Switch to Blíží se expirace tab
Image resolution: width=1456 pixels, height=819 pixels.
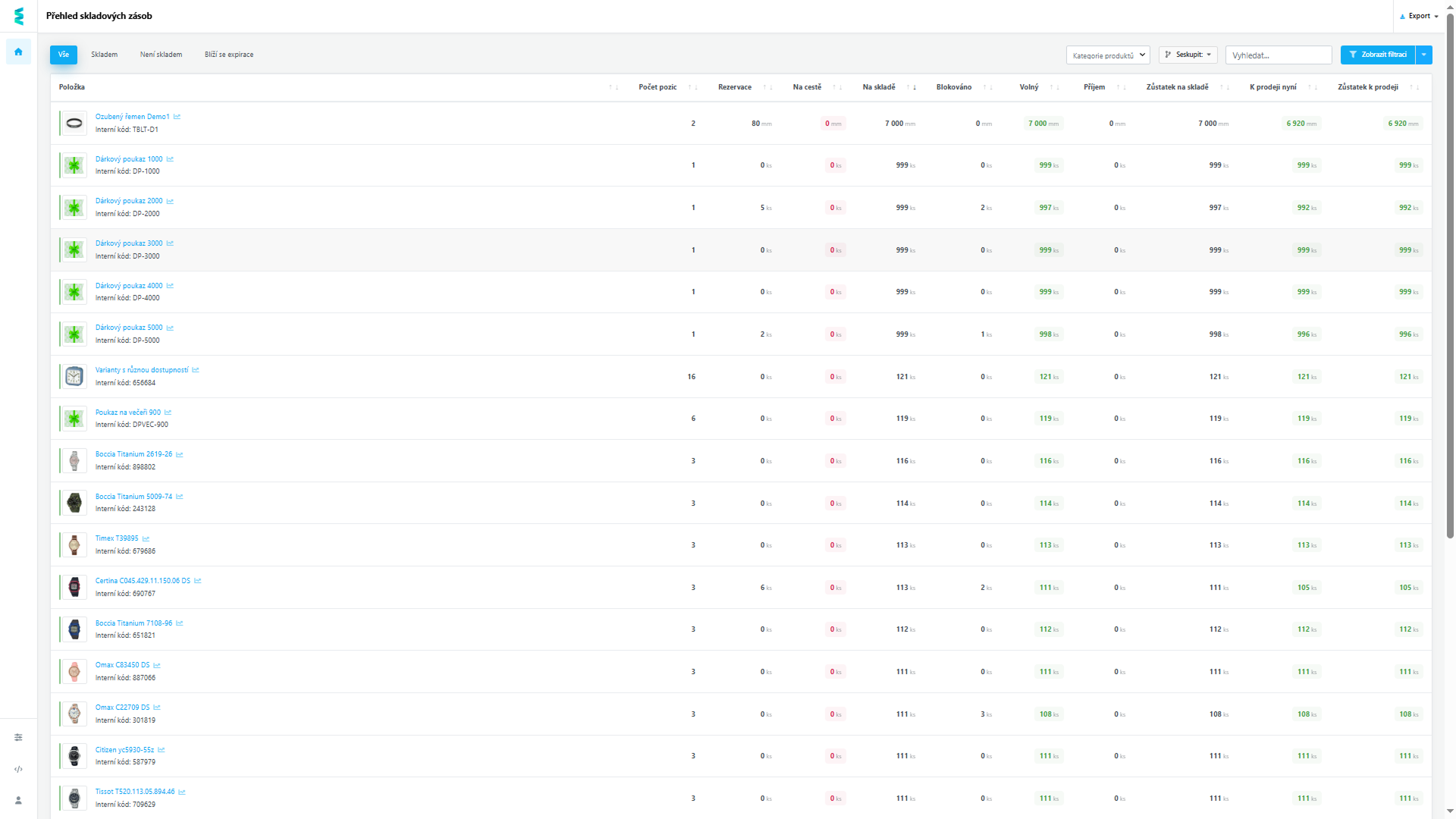(x=229, y=55)
